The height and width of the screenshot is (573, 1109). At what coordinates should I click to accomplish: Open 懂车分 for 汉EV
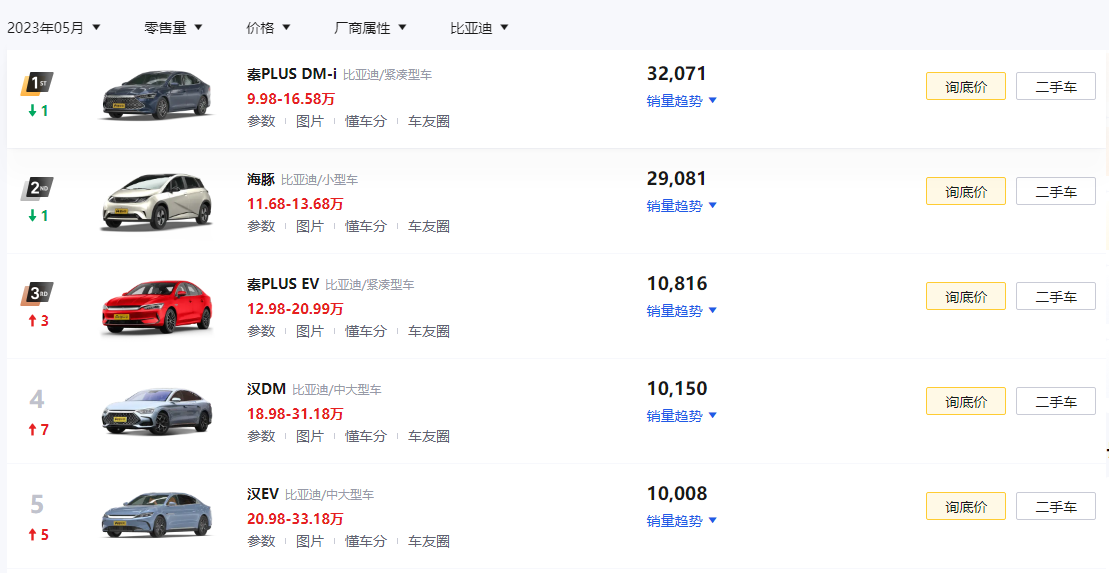tap(366, 540)
